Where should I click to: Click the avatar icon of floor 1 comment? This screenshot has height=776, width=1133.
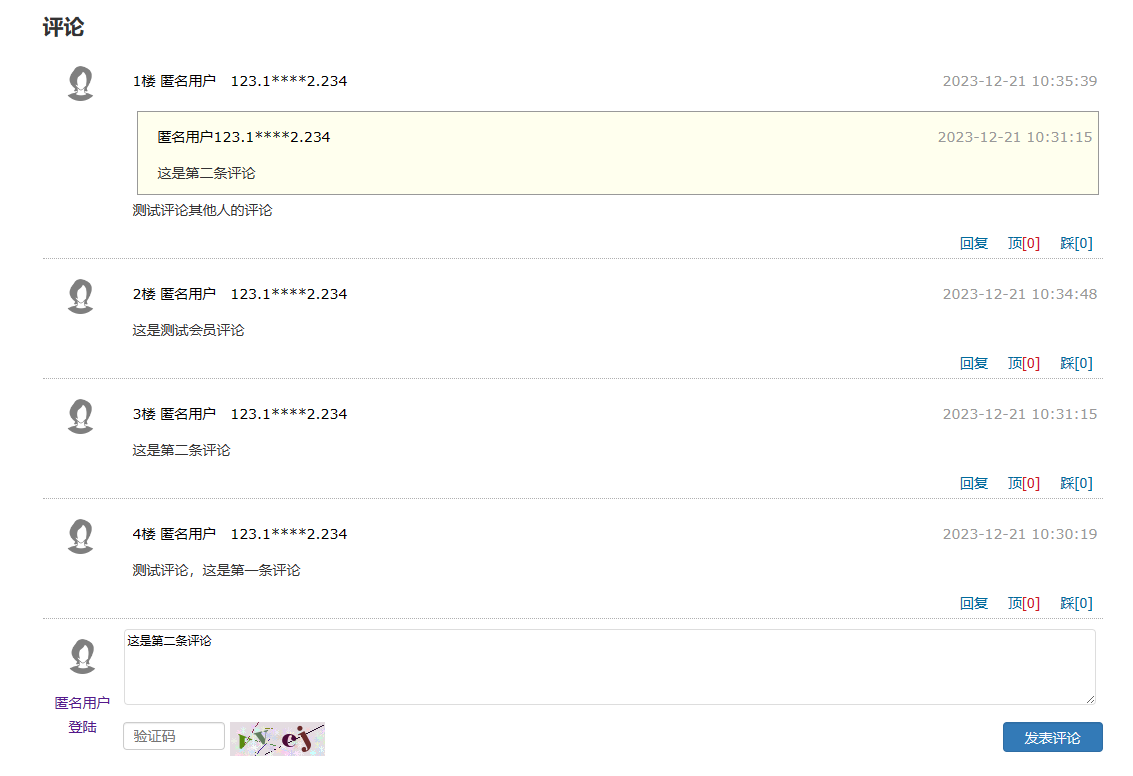point(80,83)
